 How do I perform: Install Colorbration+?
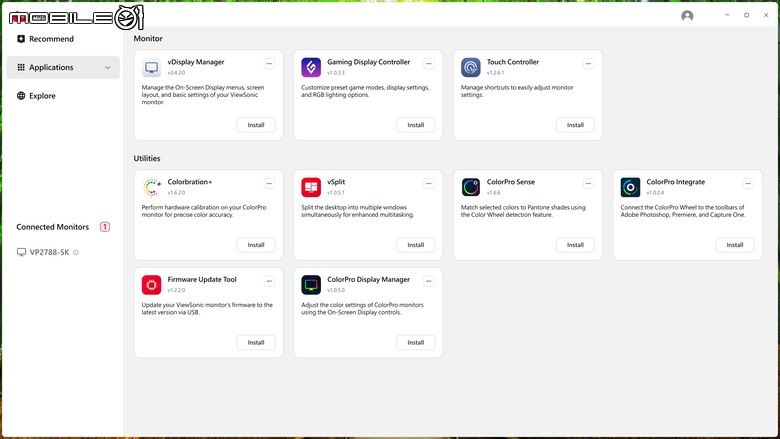coord(256,245)
